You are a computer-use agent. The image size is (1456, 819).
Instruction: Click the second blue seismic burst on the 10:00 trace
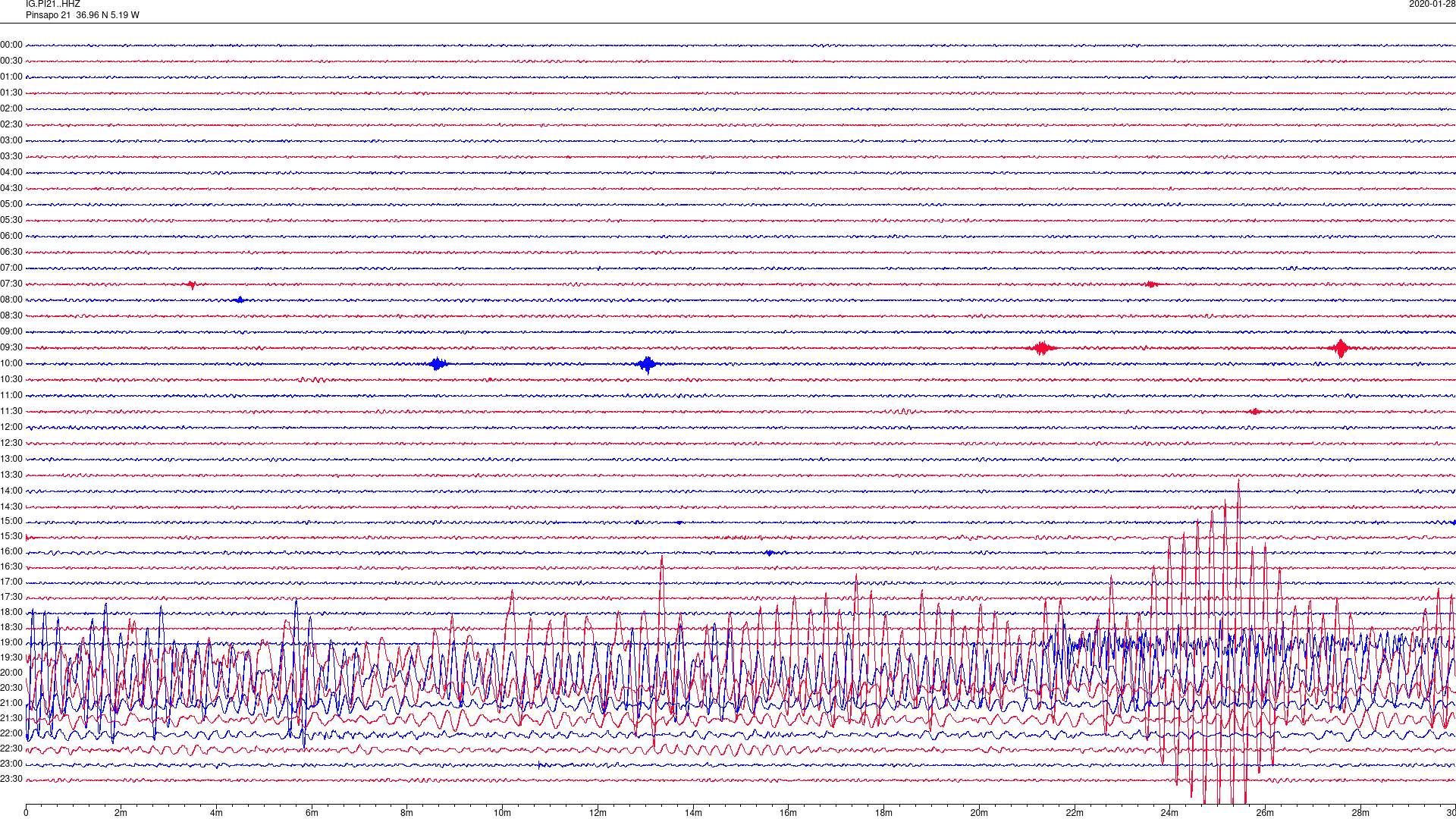(647, 365)
